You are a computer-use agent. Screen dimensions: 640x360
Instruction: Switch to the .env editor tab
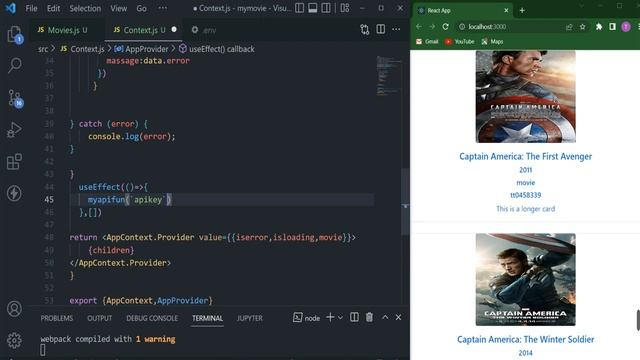tap(204, 30)
